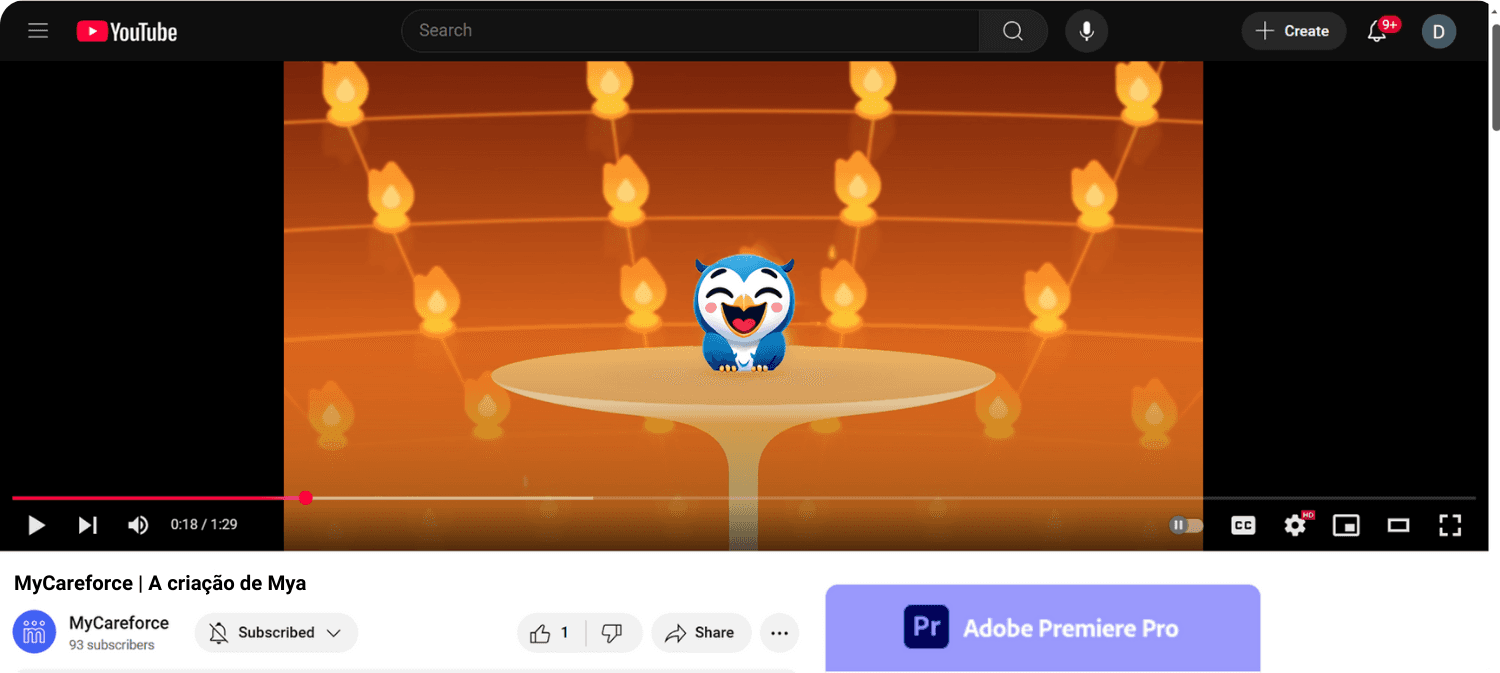Mute the video volume speaker icon
The image size is (1500, 673).
(x=138, y=525)
